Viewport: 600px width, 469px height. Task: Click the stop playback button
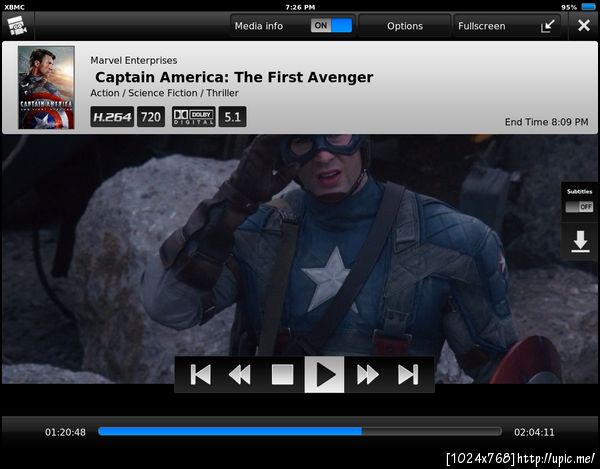[282, 375]
